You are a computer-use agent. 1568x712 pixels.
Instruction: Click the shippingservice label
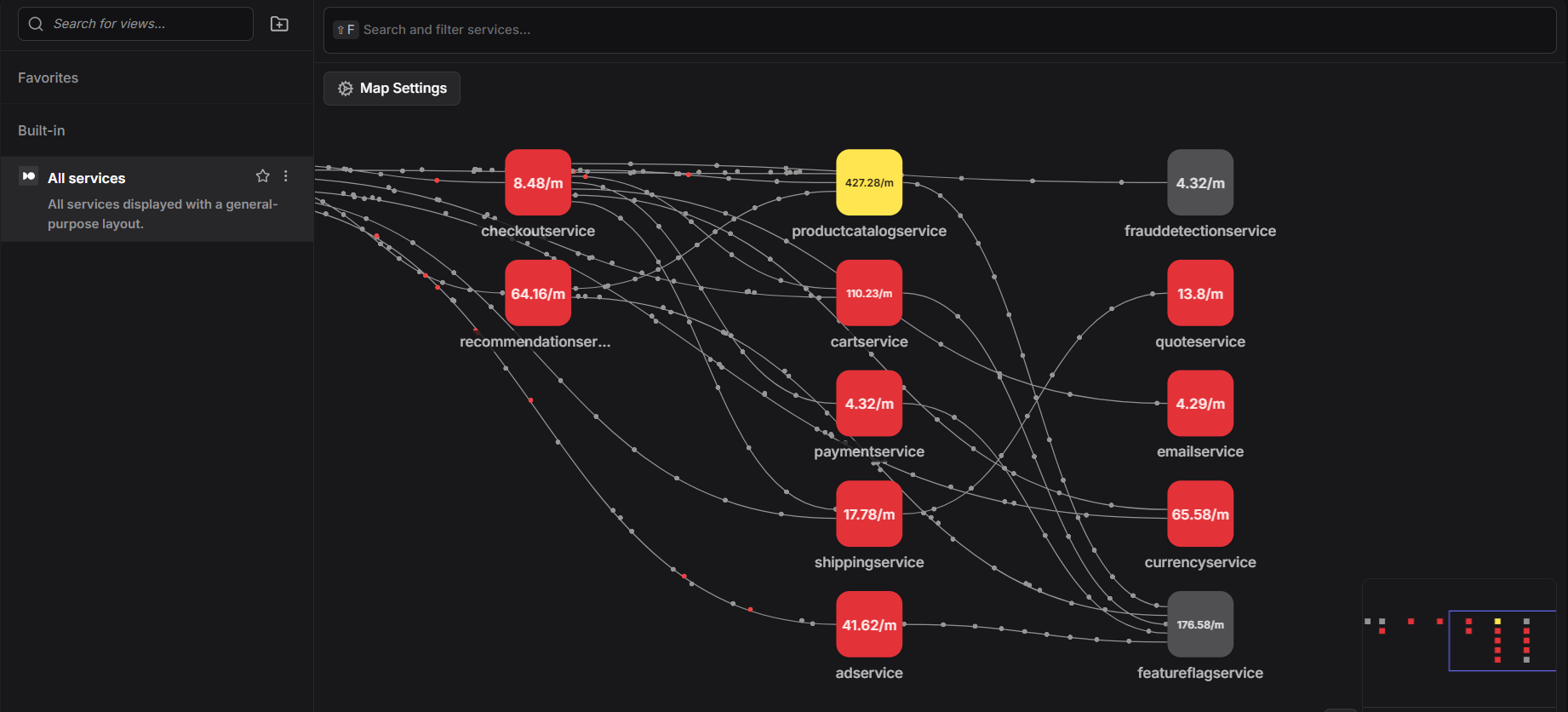(x=869, y=562)
